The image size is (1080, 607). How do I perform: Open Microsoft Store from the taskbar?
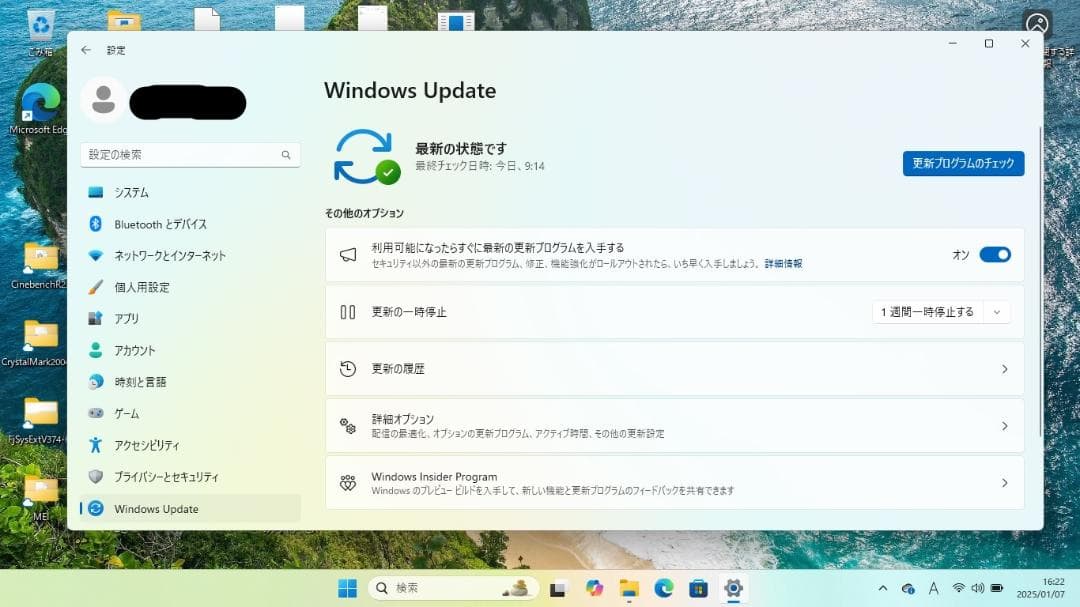[x=697, y=588]
